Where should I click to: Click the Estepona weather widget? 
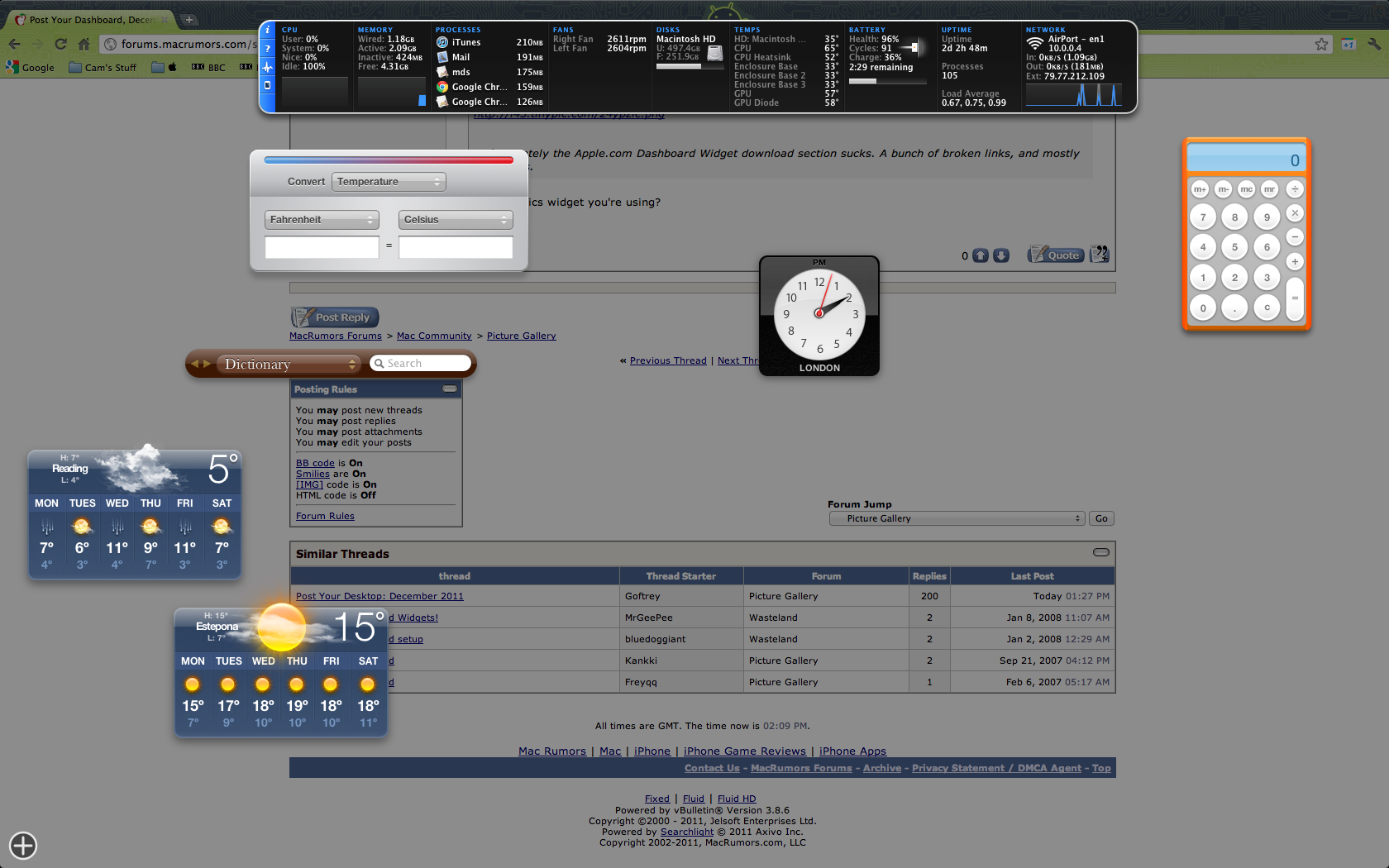(281, 670)
